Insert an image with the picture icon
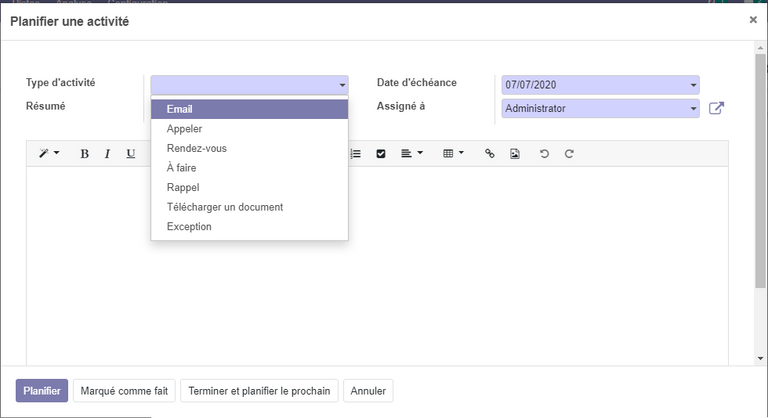The image size is (768, 418). (x=515, y=154)
